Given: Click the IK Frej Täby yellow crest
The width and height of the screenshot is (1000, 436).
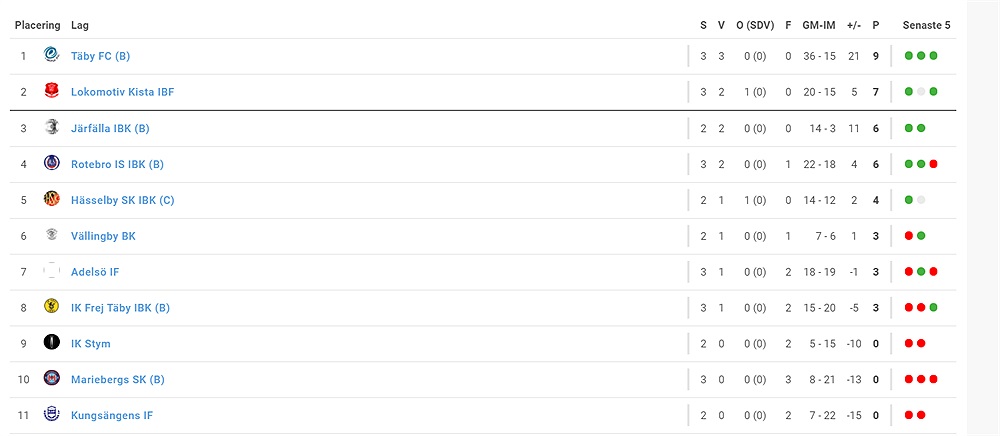Looking at the screenshot, I should click(52, 307).
